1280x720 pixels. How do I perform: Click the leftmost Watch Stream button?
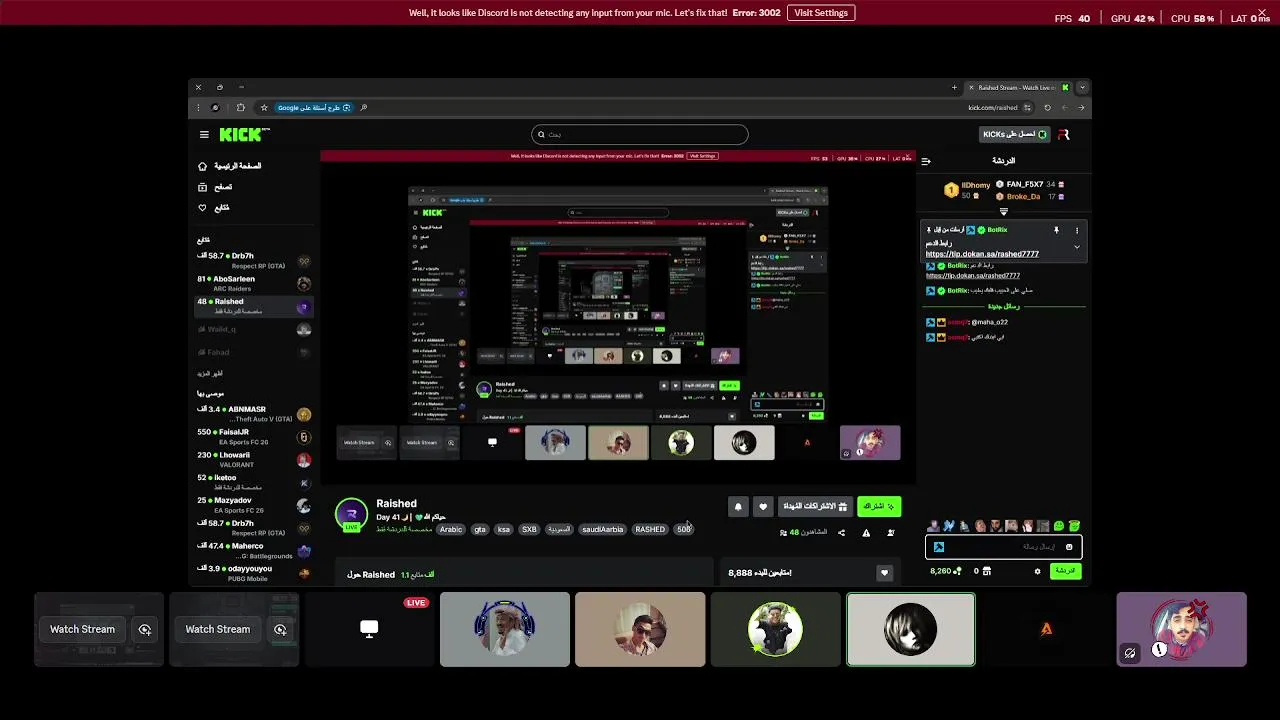(x=82, y=629)
